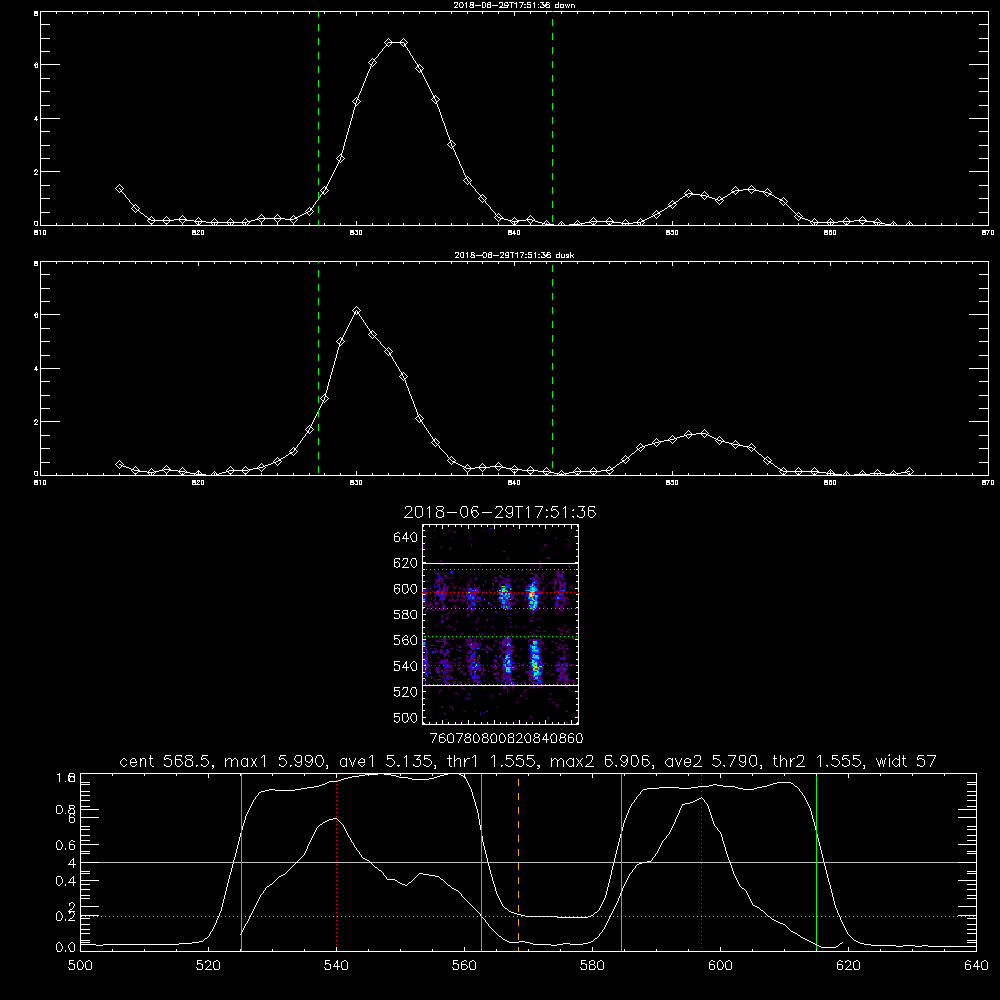Click the 500 label on the image y-axis
Image resolution: width=1000 pixels, height=1000 pixels.
pos(406,717)
